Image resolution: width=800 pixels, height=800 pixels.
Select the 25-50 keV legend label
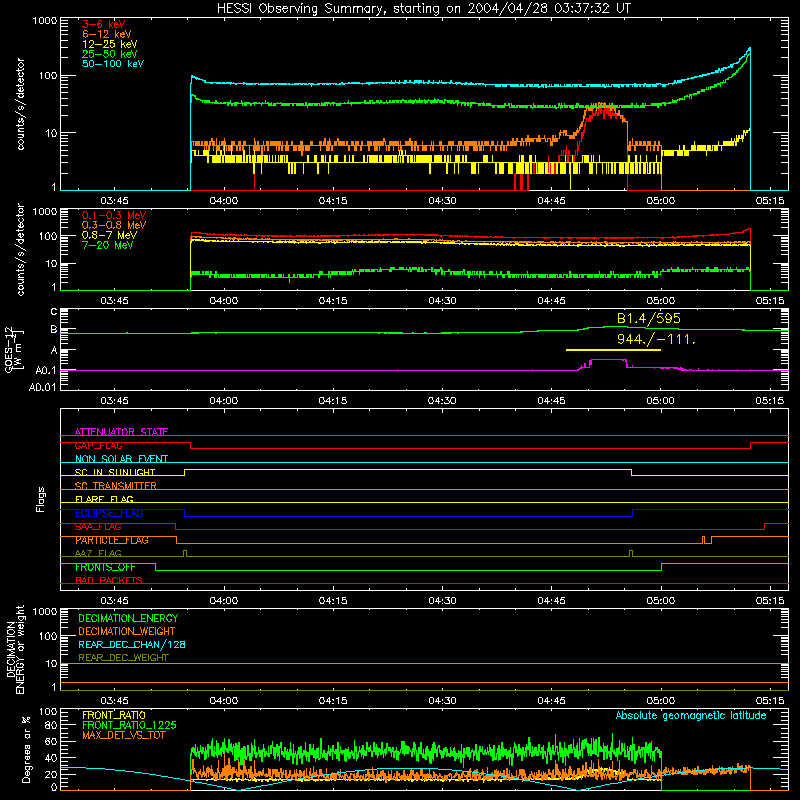point(109,54)
